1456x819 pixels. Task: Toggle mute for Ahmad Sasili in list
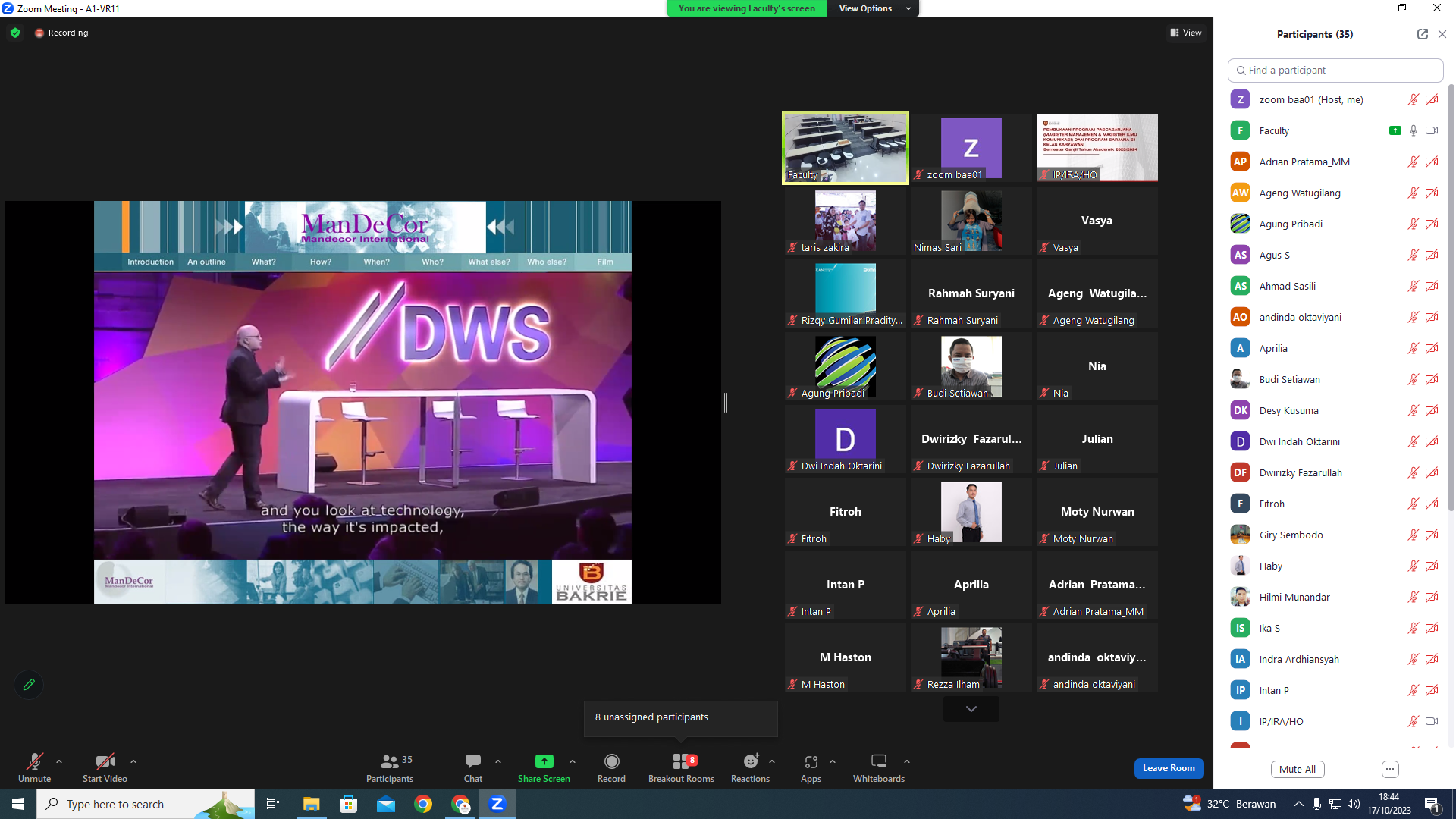coord(1413,286)
